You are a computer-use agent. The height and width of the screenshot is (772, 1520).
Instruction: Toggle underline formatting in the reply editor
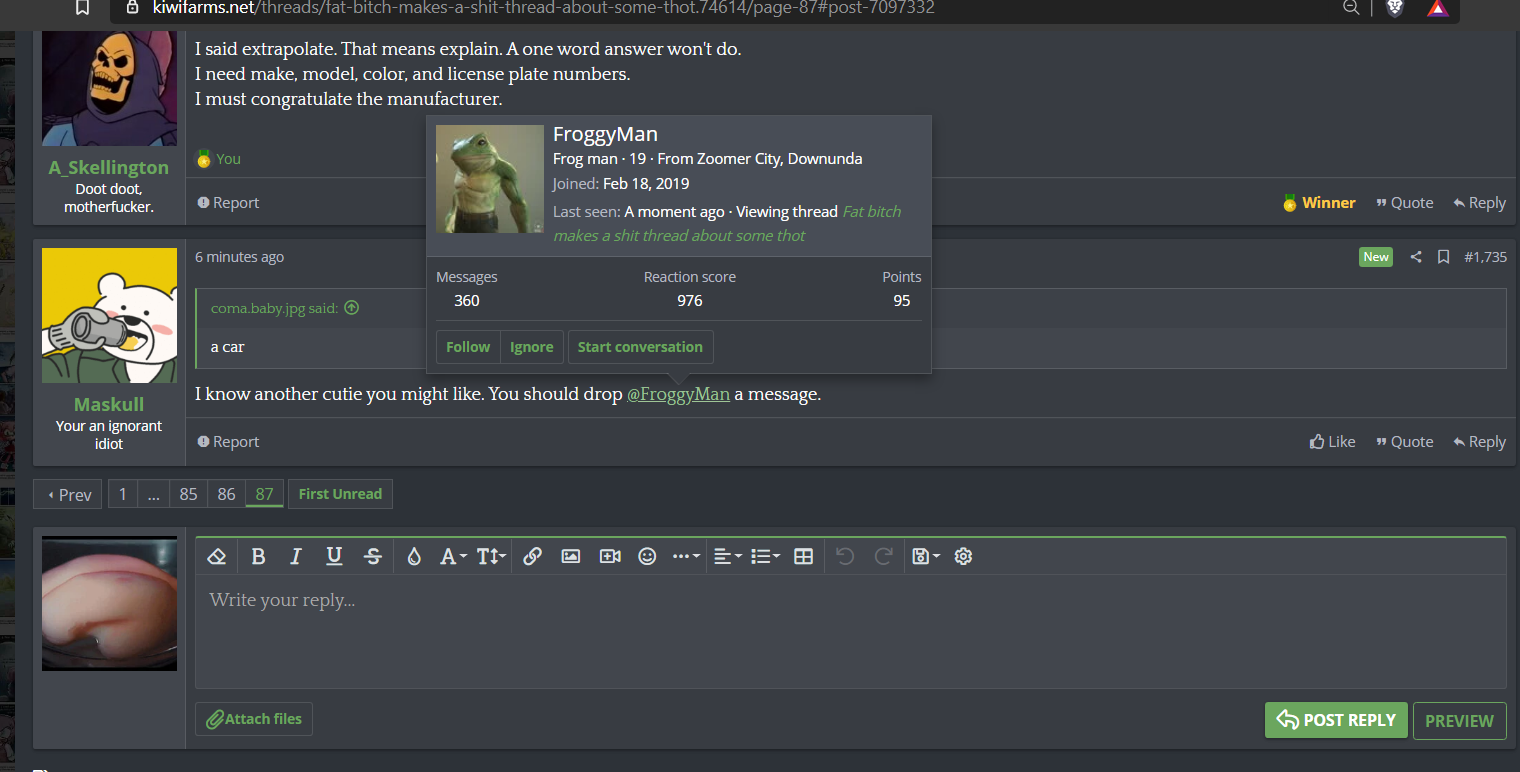334,556
